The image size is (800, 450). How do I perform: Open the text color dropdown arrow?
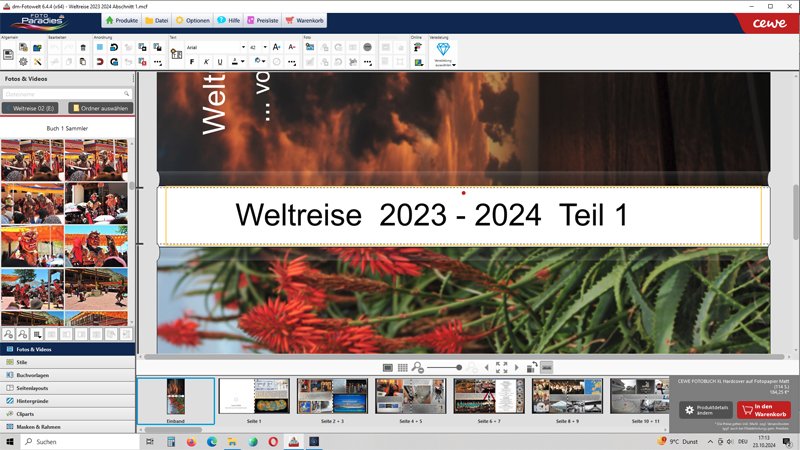click(242, 62)
